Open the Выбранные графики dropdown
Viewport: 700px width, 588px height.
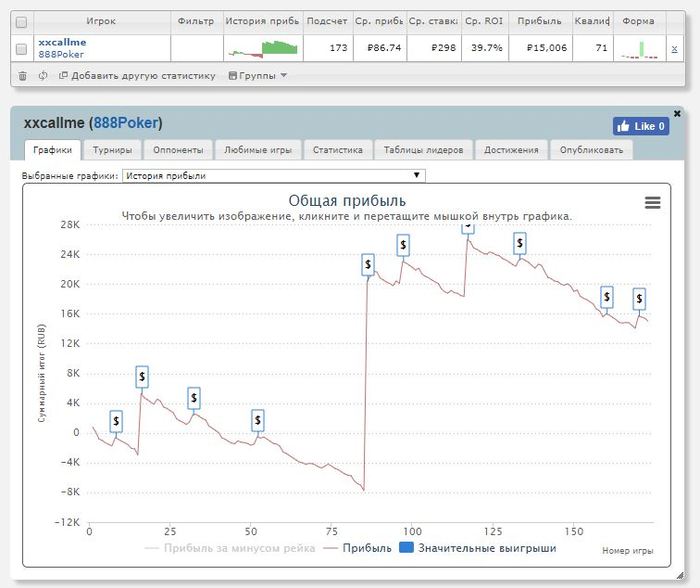tap(273, 175)
